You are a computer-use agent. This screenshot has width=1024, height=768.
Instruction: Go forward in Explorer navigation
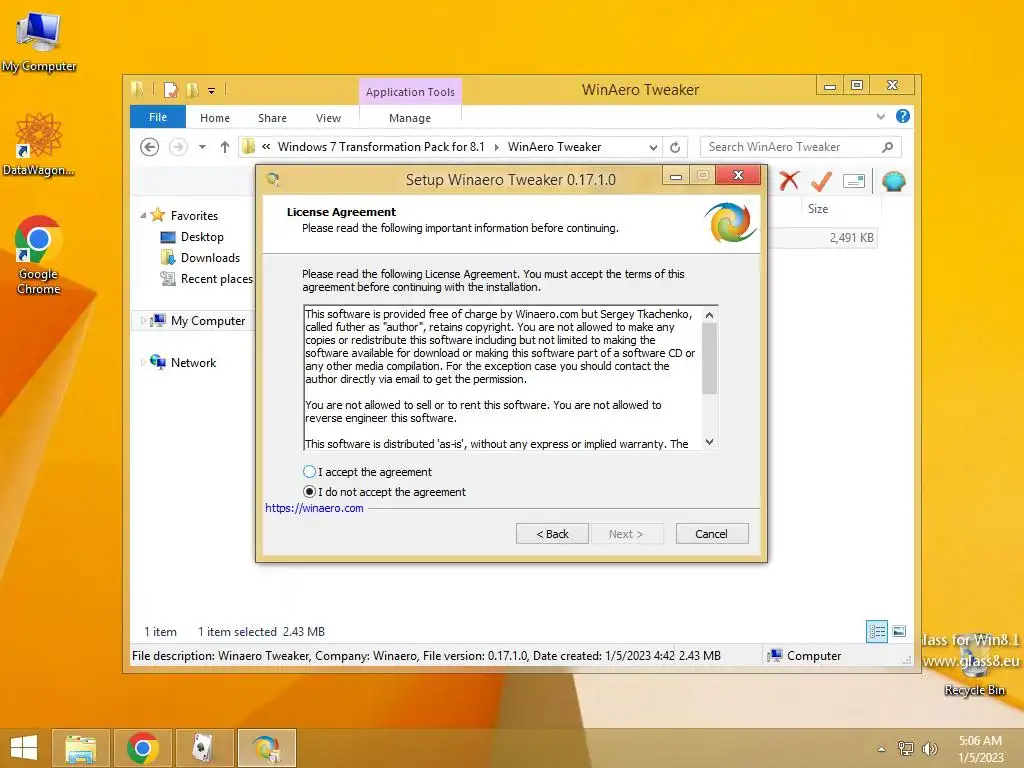(x=178, y=147)
